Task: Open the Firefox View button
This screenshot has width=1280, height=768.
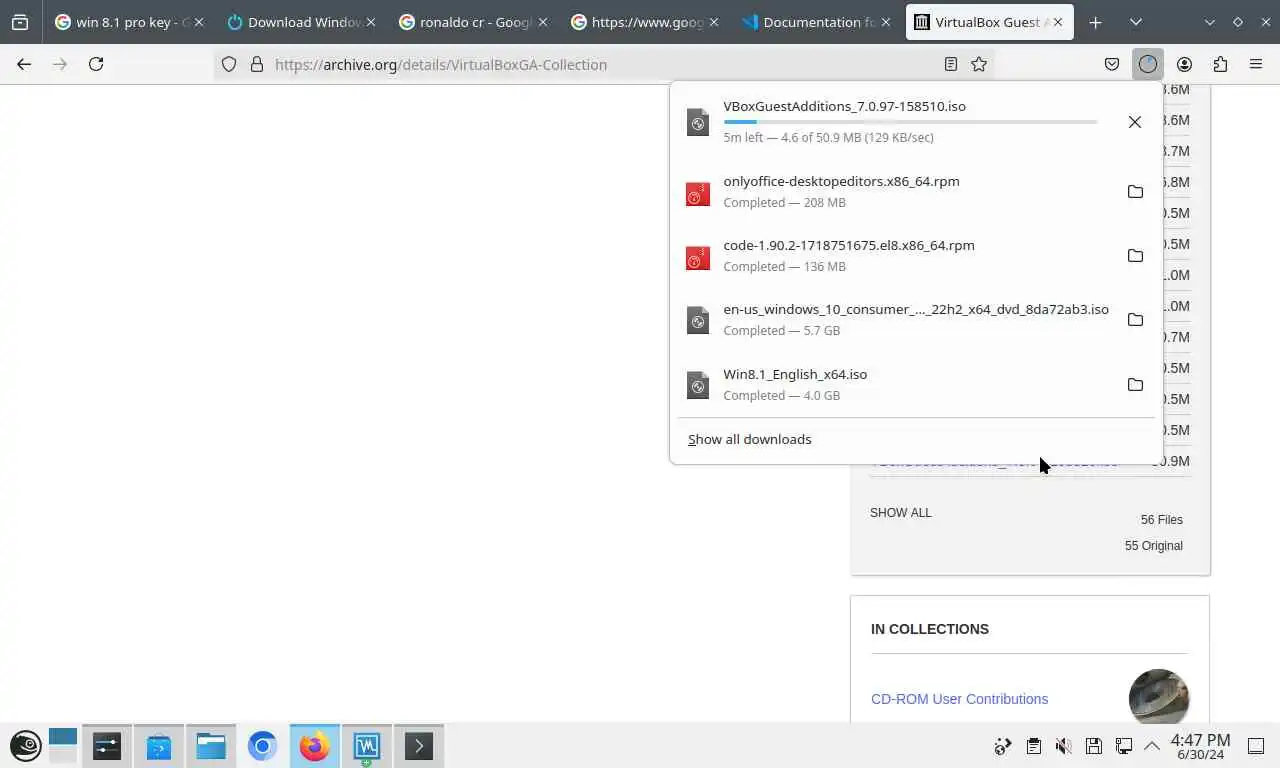Action: (x=20, y=22)
